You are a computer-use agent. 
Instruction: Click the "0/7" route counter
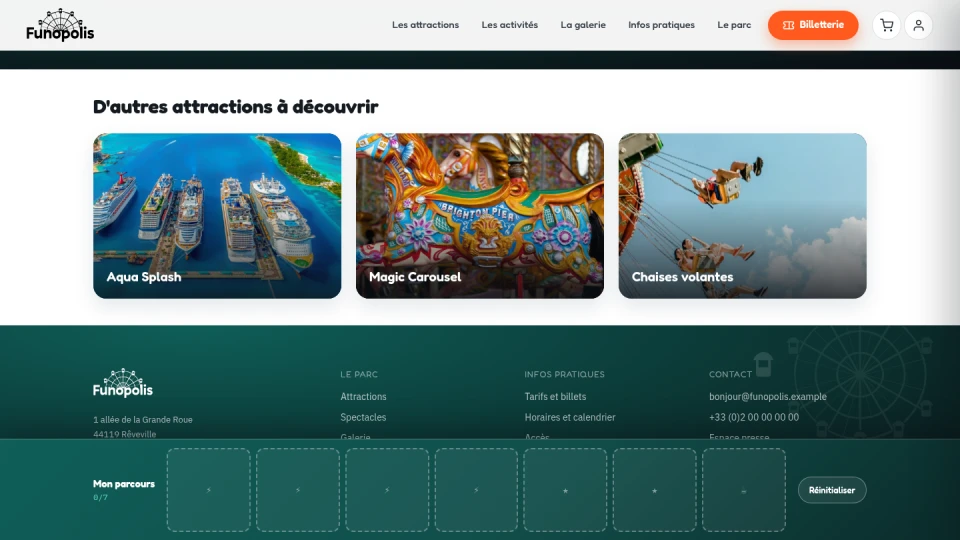click(x=100, y=497)
